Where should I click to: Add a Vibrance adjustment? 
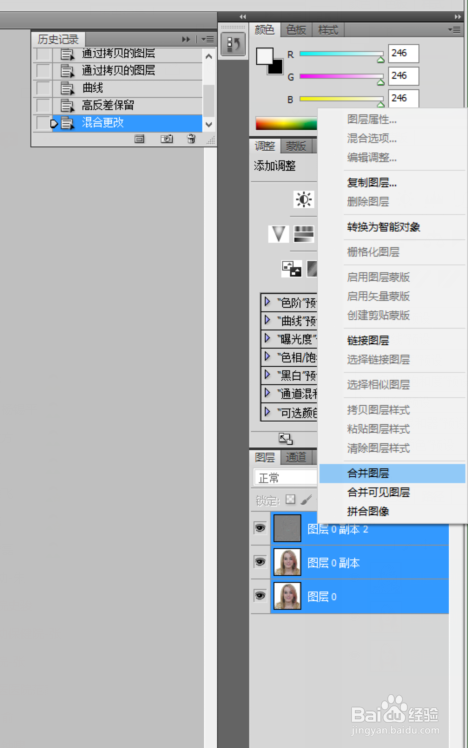(278, 234)
